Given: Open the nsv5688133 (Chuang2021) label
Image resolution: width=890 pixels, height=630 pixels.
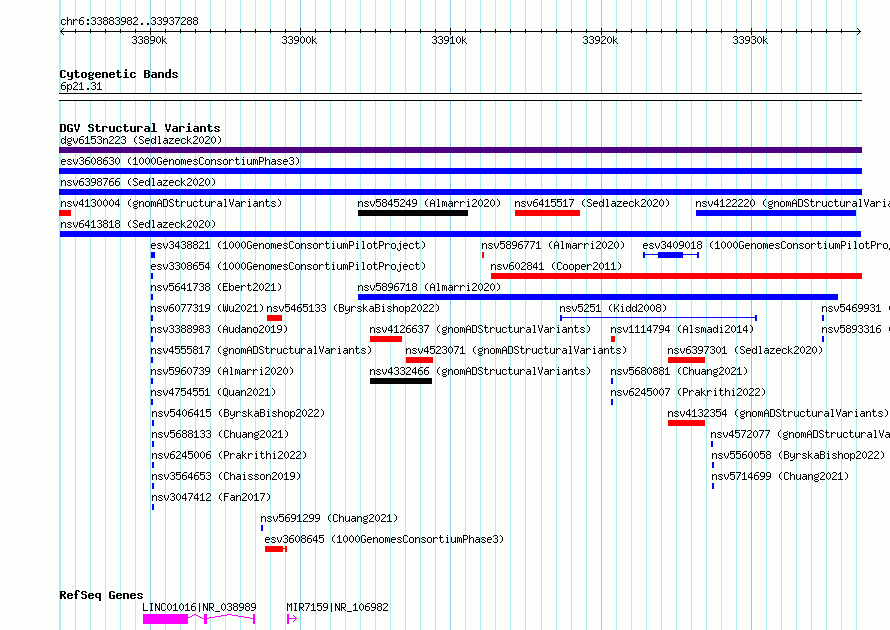Looking at the screenshot, I should coord(220,434).
